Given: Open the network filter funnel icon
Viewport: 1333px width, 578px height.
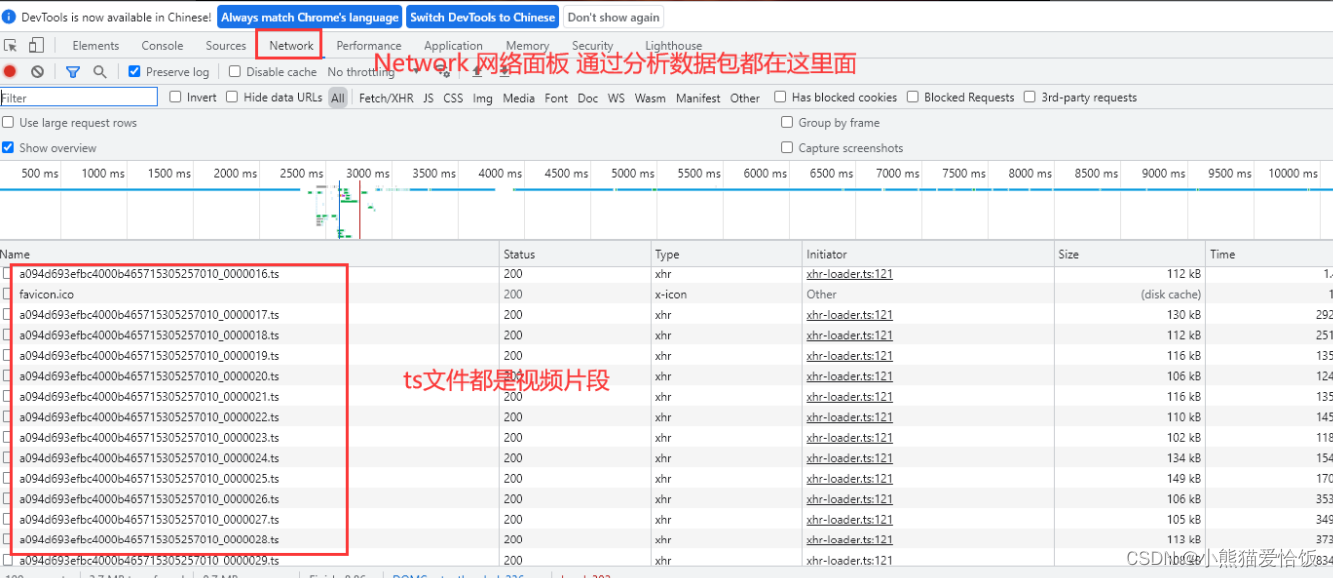Looking at the screenshot, I should 72,71.
